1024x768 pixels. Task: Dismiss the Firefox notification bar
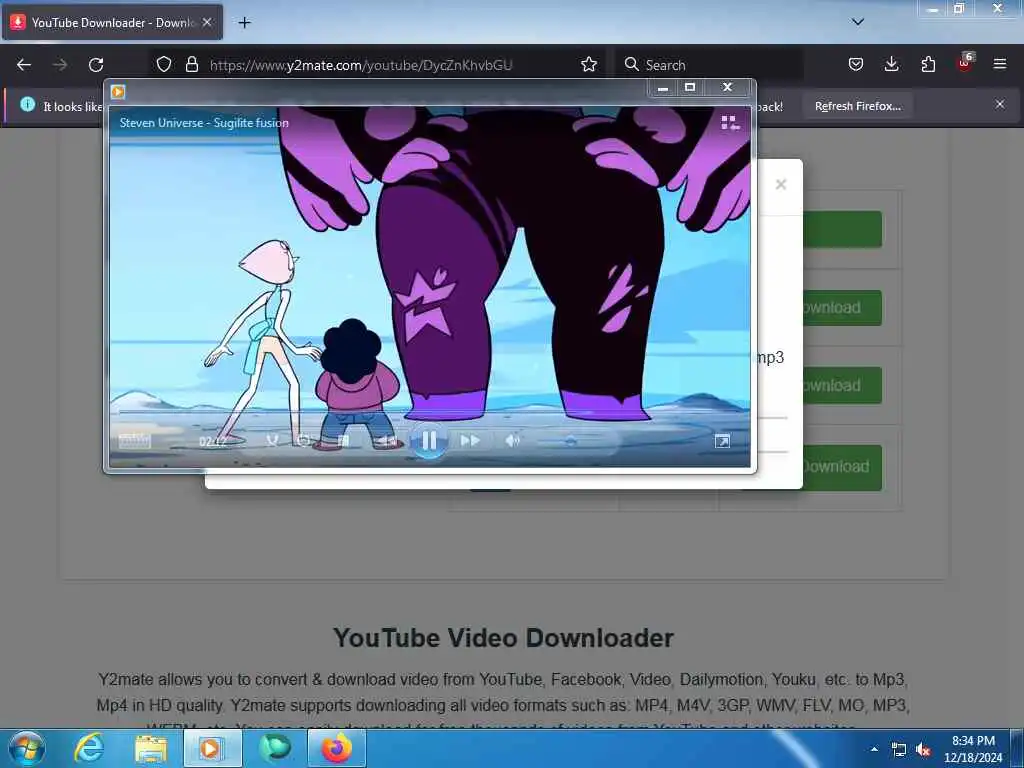(1000, 104)
